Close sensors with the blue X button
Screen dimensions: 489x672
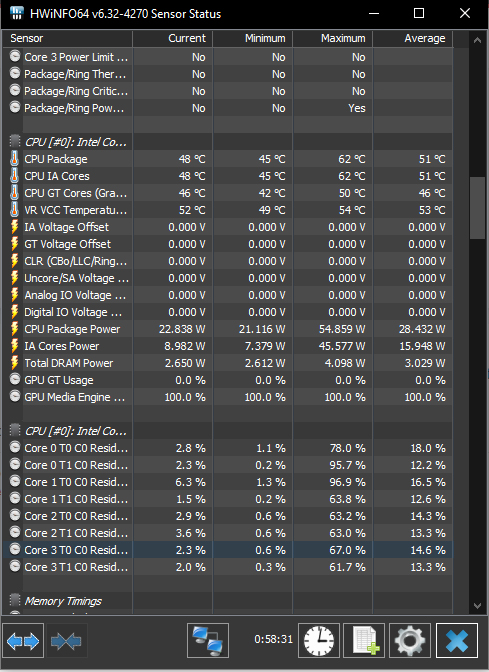point(457,641)
